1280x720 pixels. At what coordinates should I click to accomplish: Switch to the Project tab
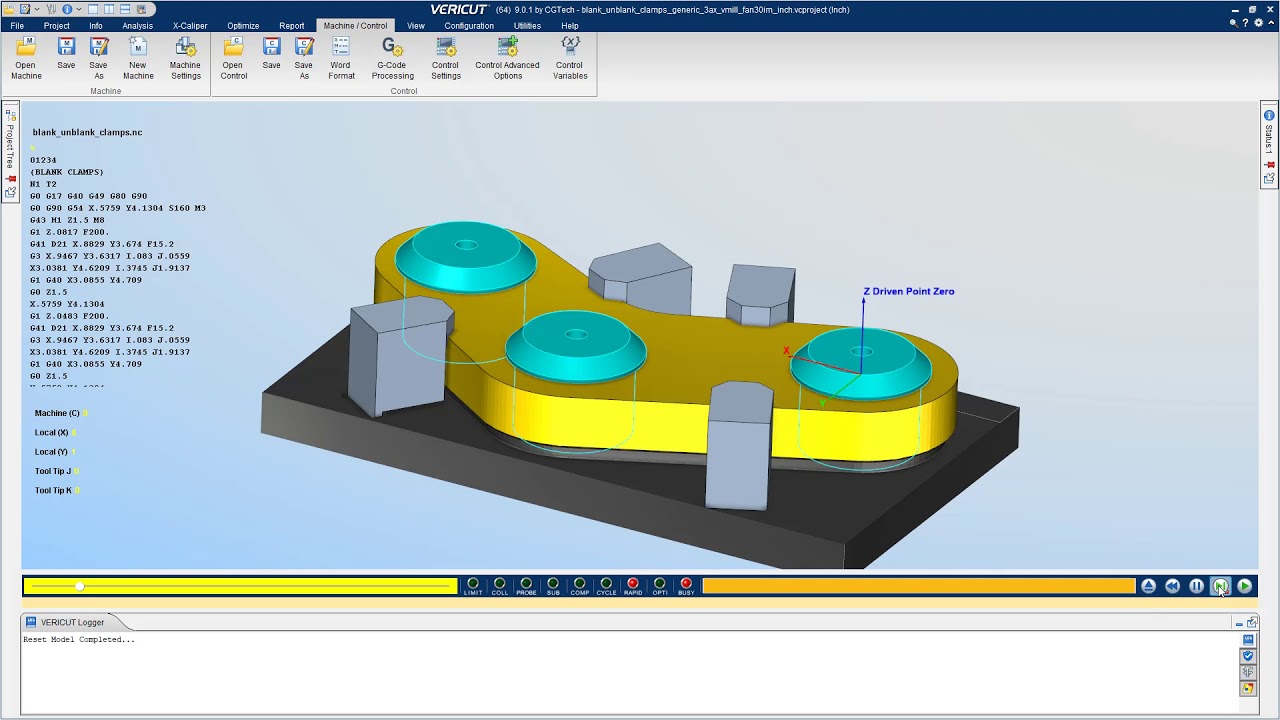coord(57,26)
